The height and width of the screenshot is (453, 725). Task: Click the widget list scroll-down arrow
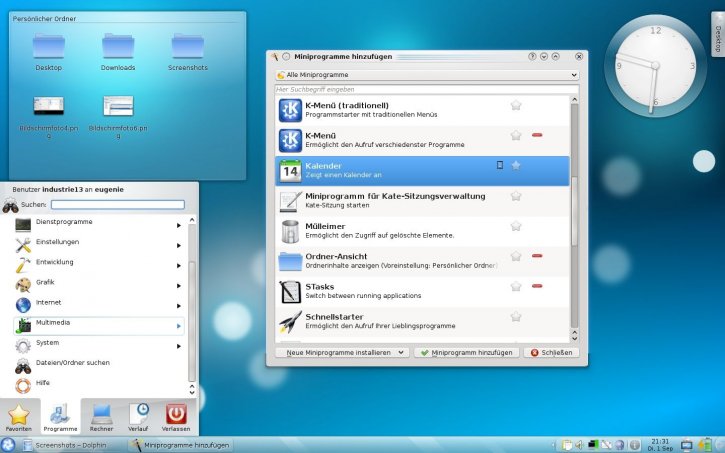(575, 339)
